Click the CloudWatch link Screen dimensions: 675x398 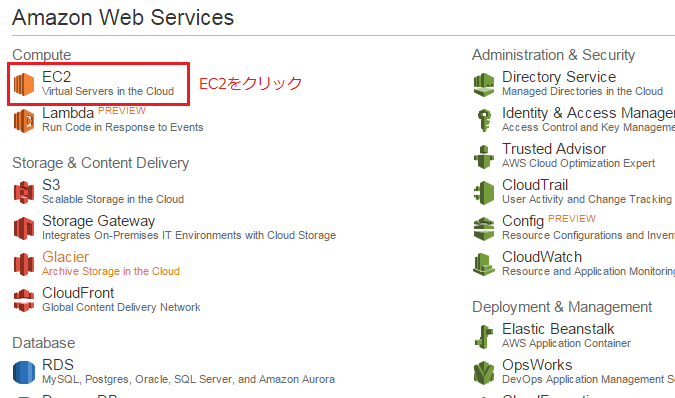pos(542,257)
